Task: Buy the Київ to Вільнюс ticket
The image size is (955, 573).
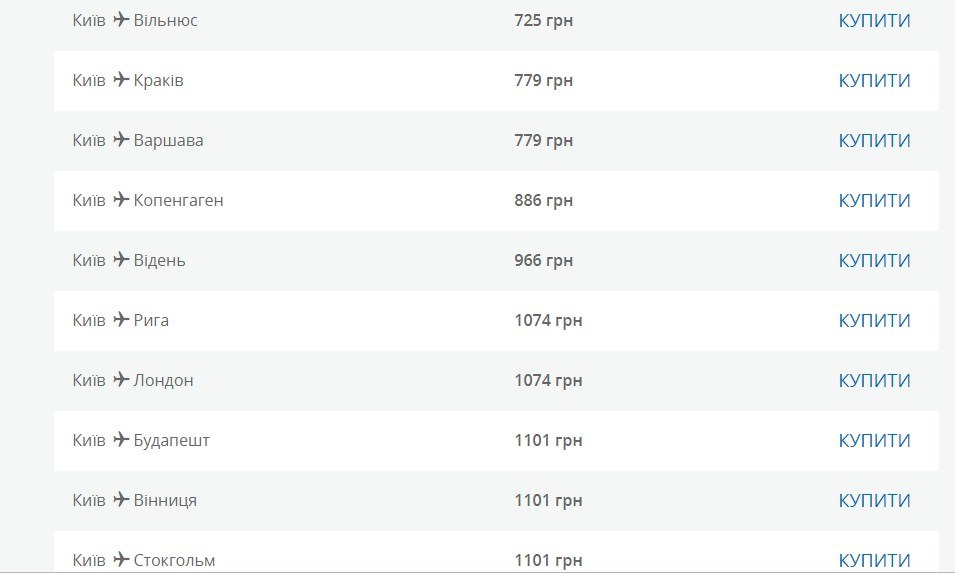Action: tap(874, 20)
